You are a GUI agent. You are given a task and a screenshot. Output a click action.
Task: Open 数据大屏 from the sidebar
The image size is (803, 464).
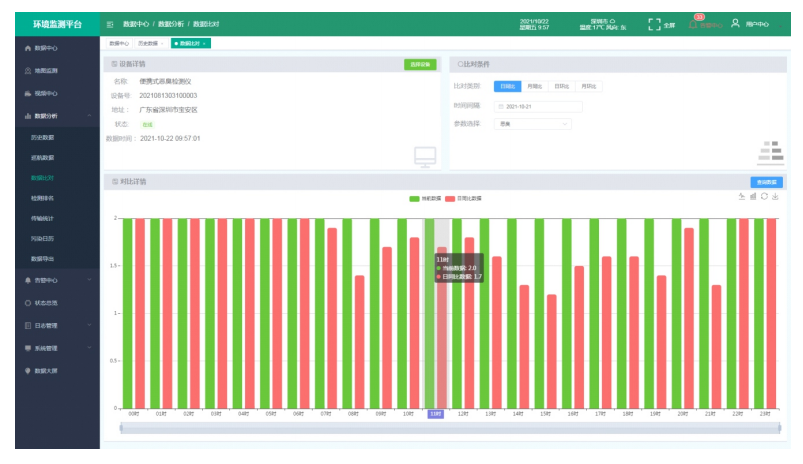pos(46,370)
